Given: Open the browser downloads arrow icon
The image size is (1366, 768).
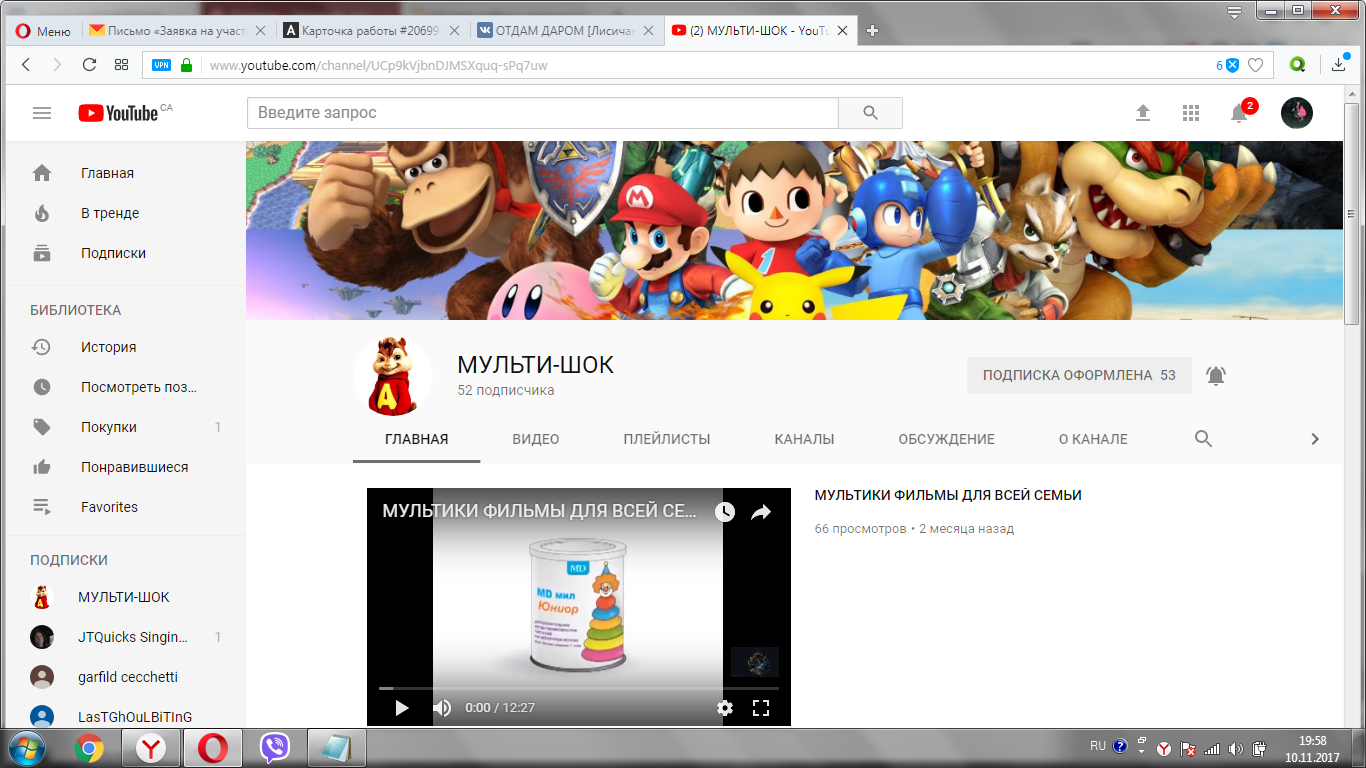Looking at the screenshot, I should pos(1339,65).
